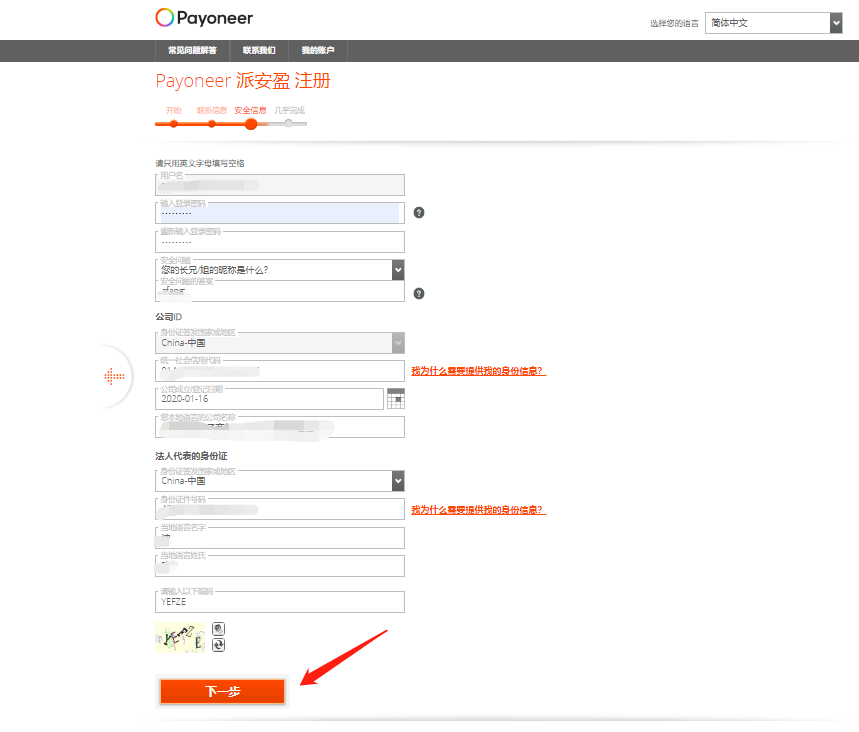This screenshot has height=732, width=859.
Task: Open the 公司ID country dropdown showing China-中国
Action: point(280,343)
